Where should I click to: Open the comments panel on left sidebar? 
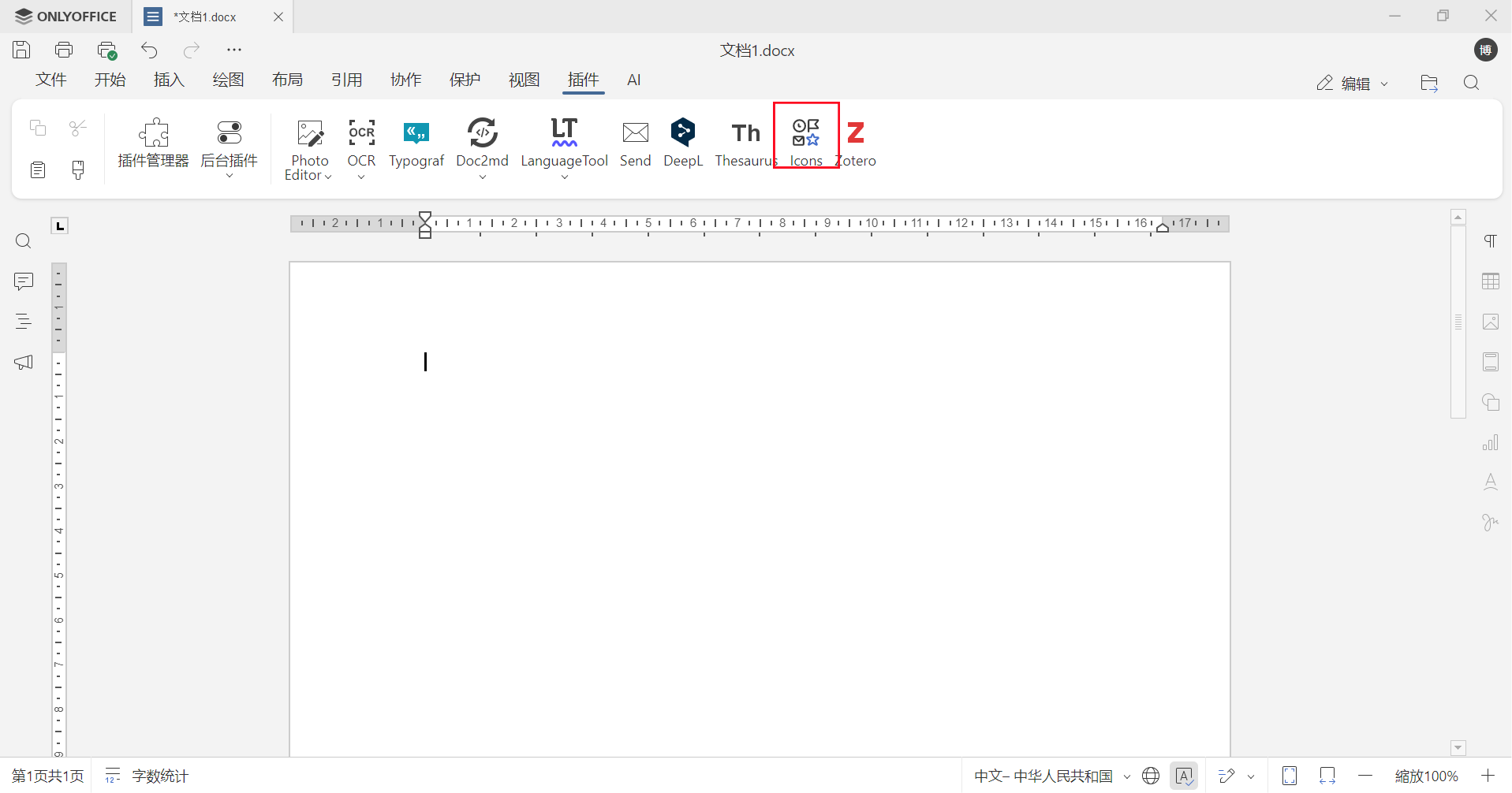pyautogui.click(x=24, y=281)
